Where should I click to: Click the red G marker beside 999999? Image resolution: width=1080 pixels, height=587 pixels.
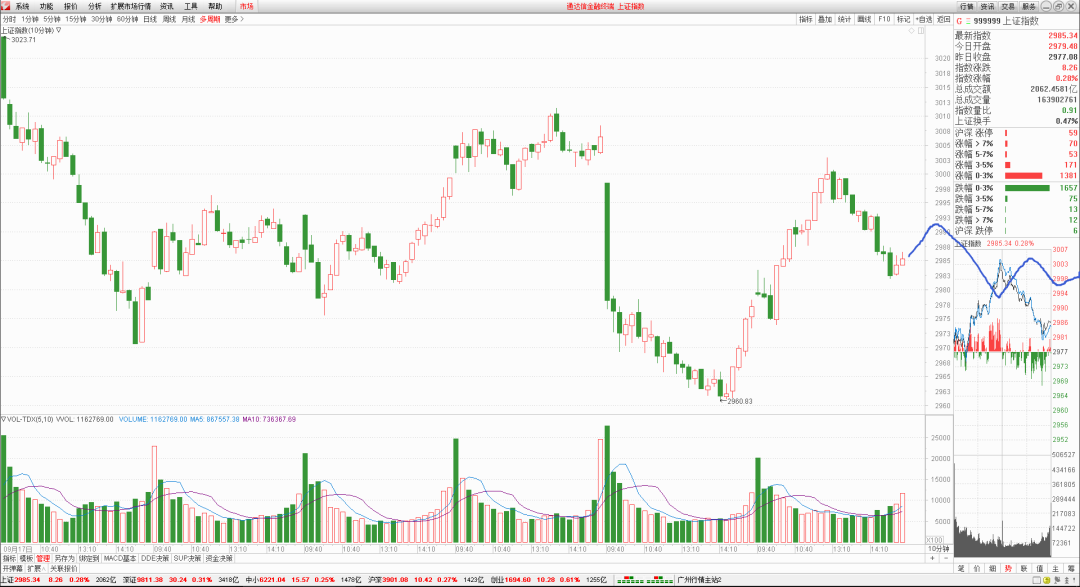[958, 19]
